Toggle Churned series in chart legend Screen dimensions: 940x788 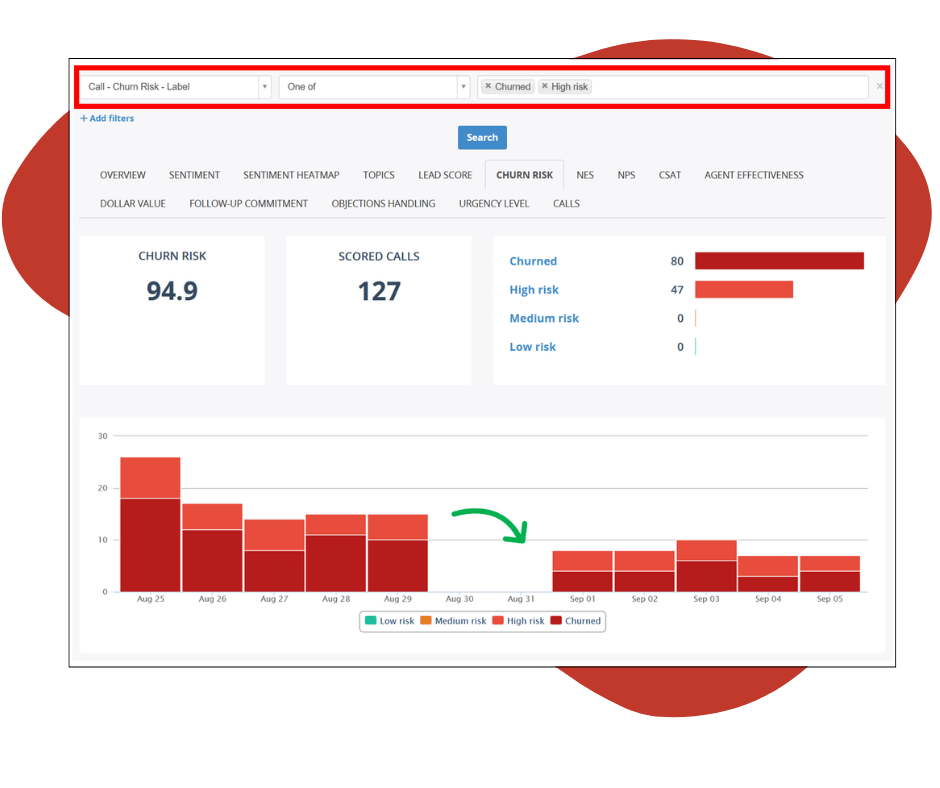click(x=576, y=621)
